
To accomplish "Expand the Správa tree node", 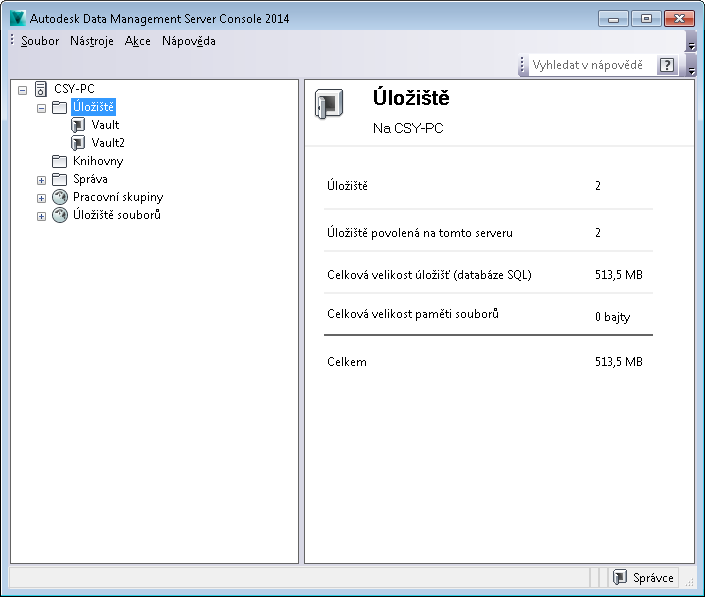I will [x=41, y=180].
